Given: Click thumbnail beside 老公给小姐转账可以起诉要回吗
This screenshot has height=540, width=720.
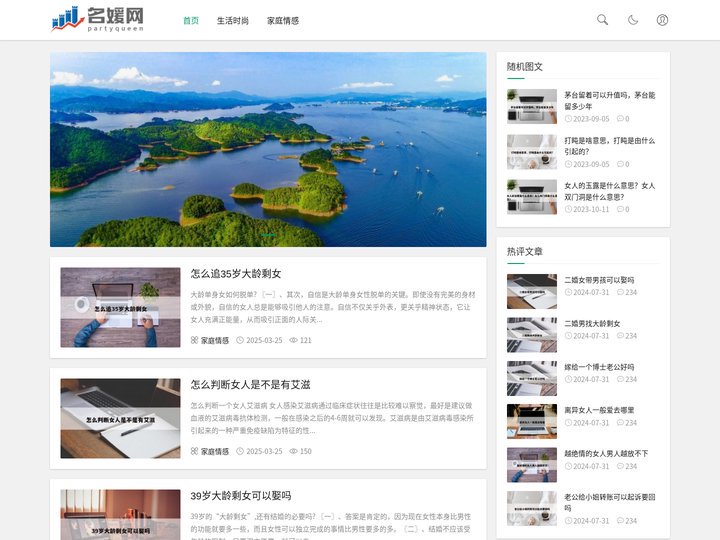Looking at the screenshot, I should [532, 508].
